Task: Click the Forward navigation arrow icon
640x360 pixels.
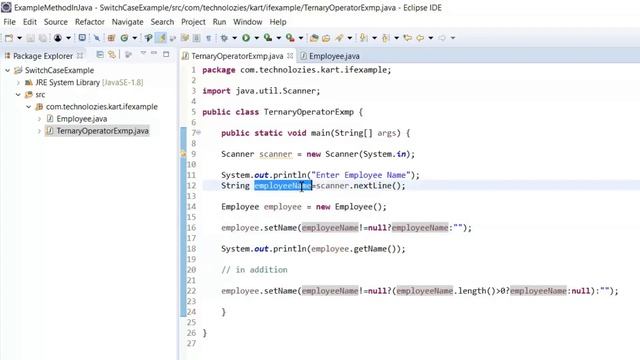Action: [x=442, y=38]
